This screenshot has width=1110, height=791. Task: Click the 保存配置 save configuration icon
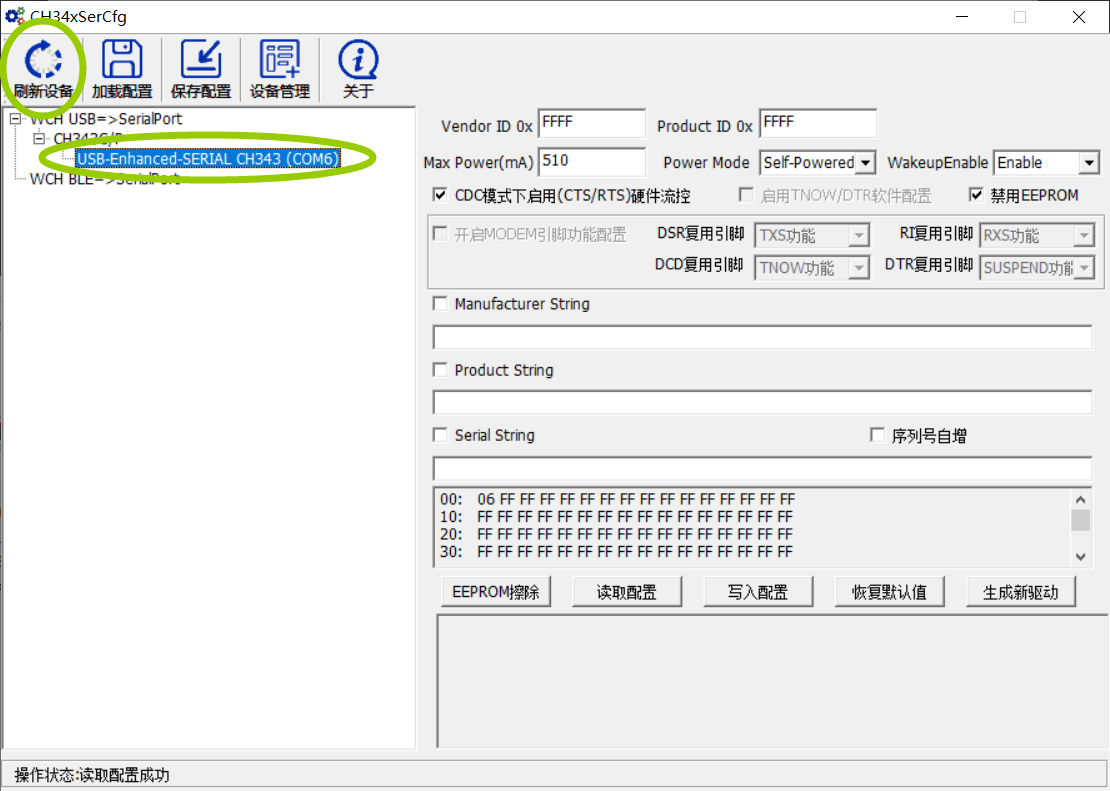coord(201,68)
